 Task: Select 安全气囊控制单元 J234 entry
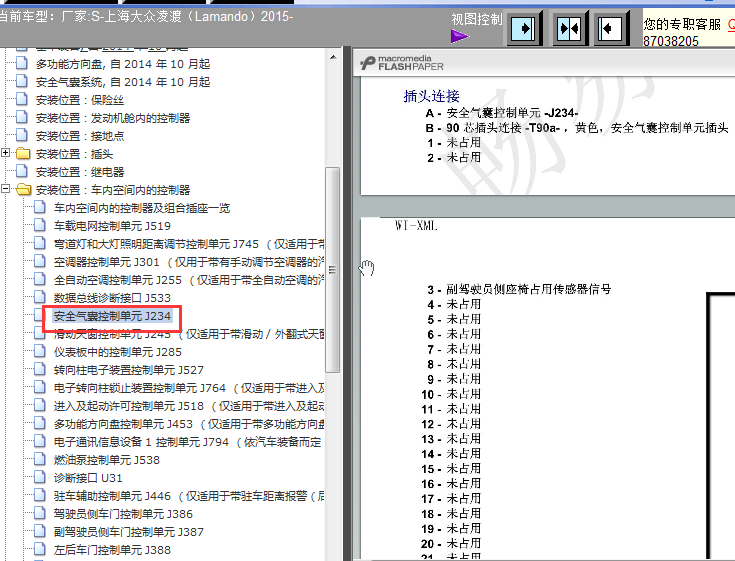pyautogui.click(x=112, y=316)
